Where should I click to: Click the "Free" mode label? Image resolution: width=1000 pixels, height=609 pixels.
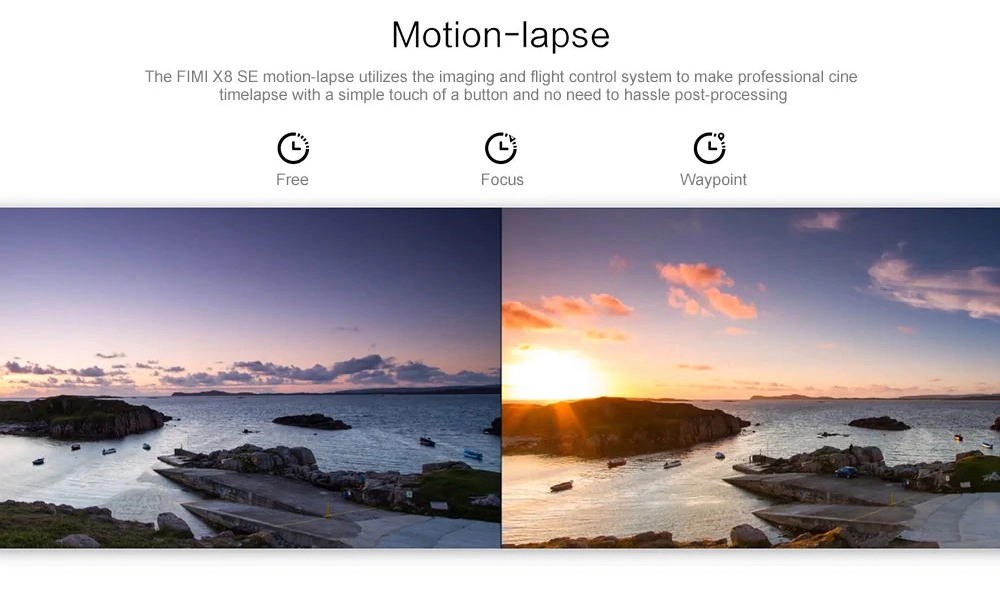pyautogui.click(x=292, y=180)
